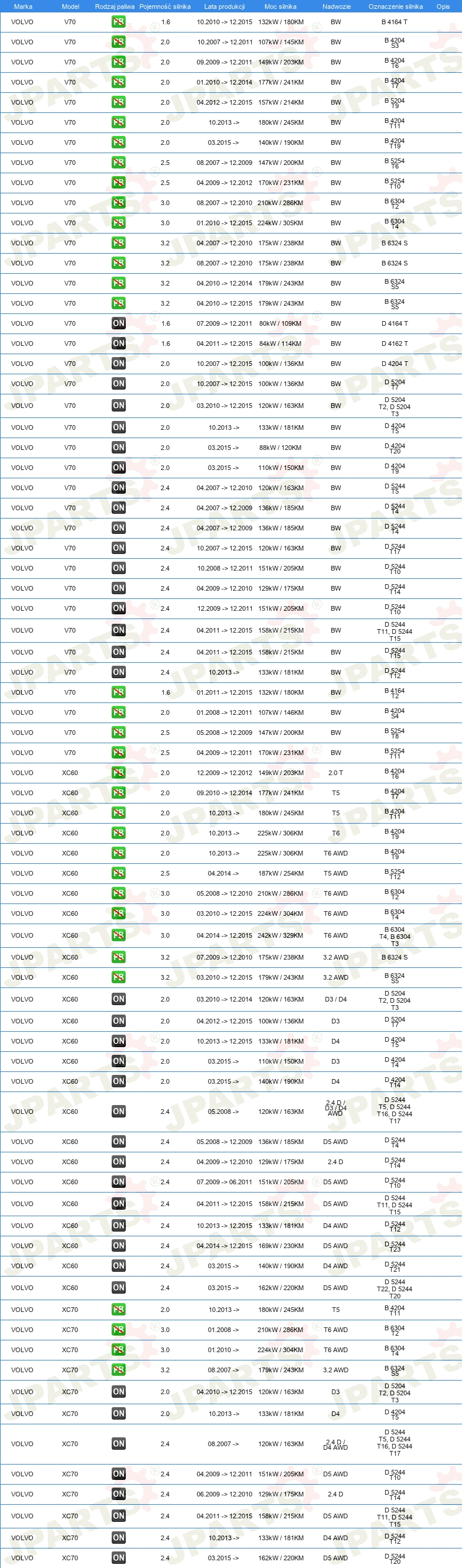Click the D3 / D4 body cell
The image size is (462, 1568).
click(336, 999)
